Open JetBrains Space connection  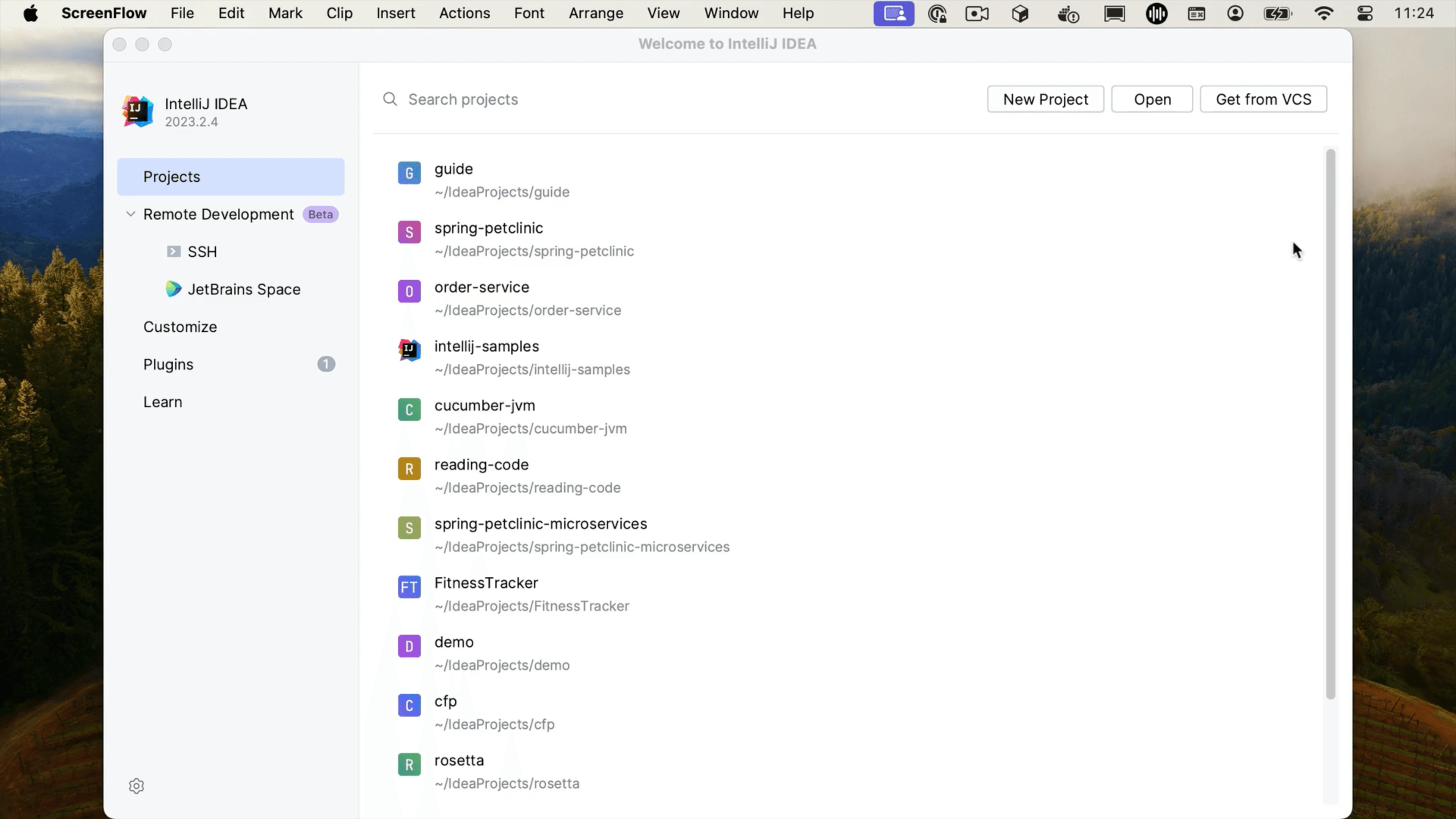point(244,289)
